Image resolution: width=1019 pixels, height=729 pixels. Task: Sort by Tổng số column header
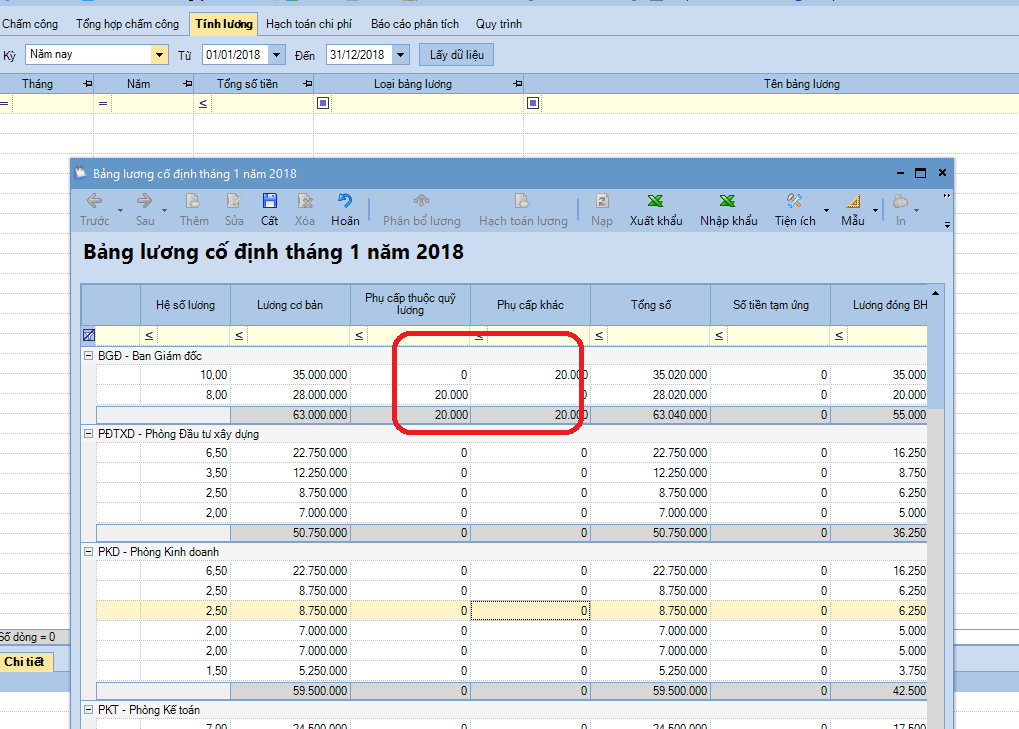click(651, 305)
